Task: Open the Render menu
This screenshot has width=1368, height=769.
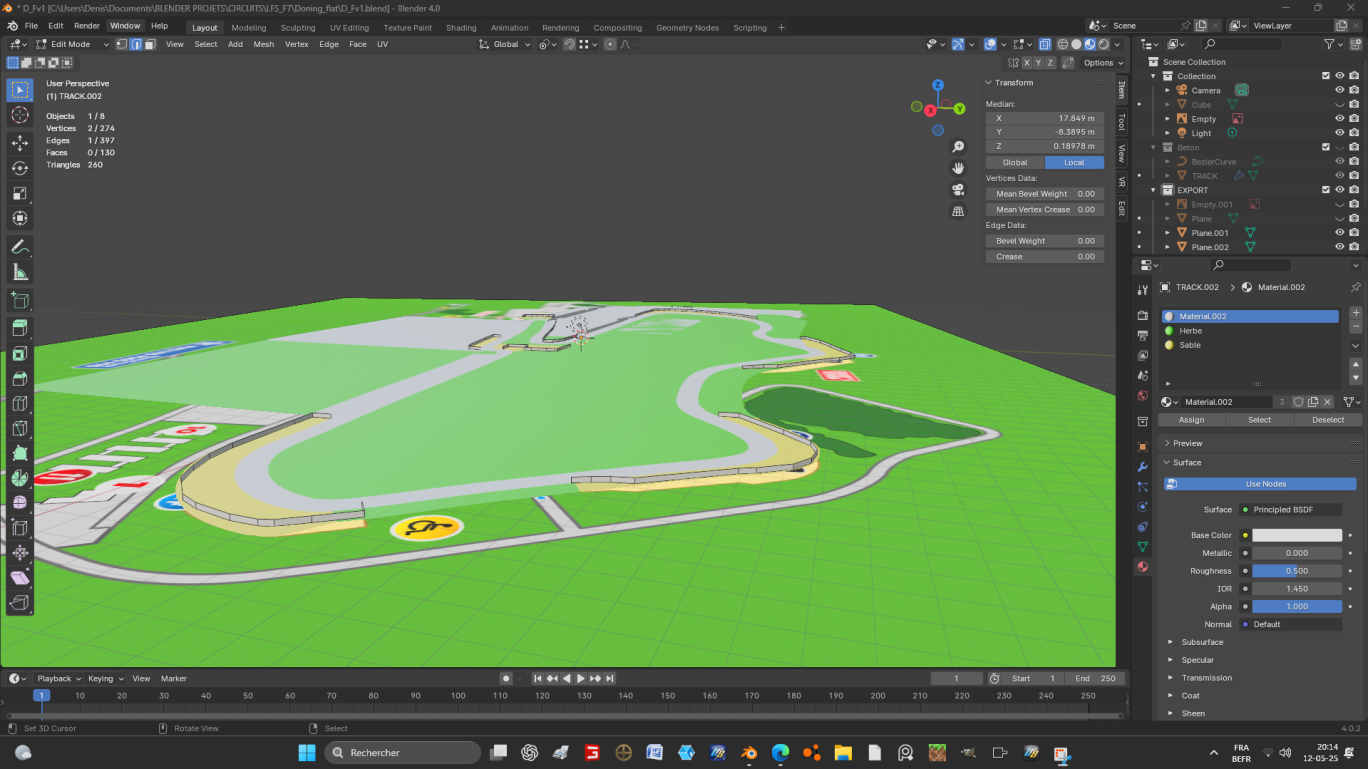Action: click(87, 26)
